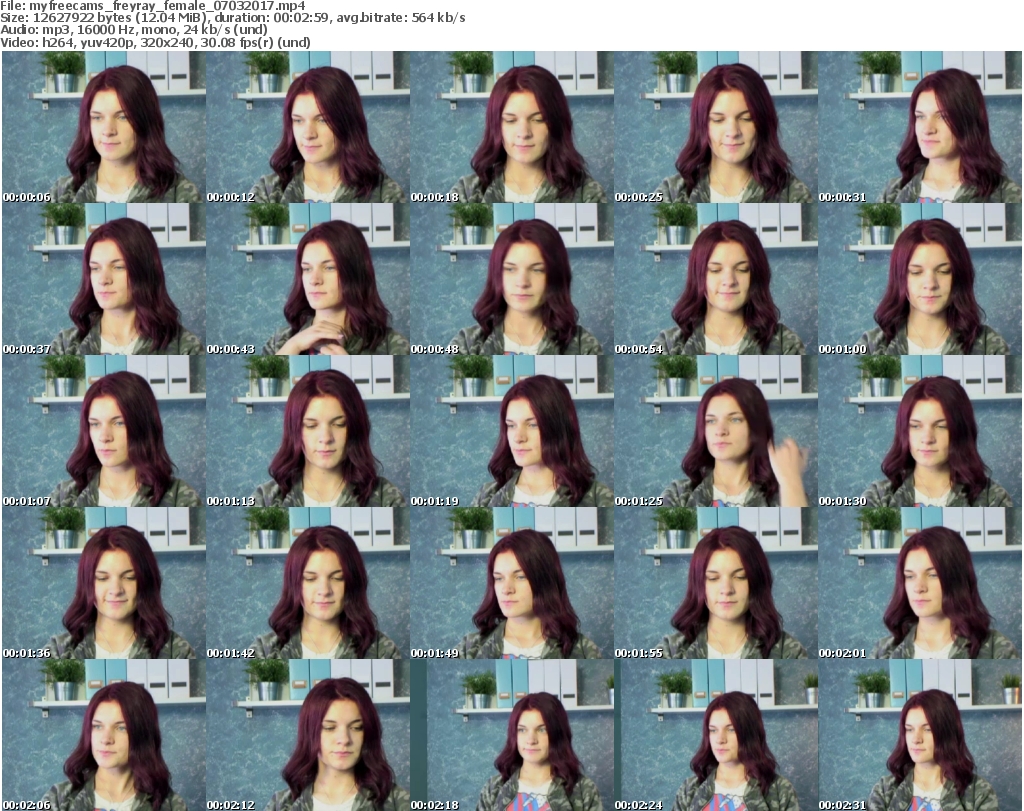This screenshot has width=1024, height=811.
Task: Open the frame timestamped 00:01:36
Action: point(104,583)
